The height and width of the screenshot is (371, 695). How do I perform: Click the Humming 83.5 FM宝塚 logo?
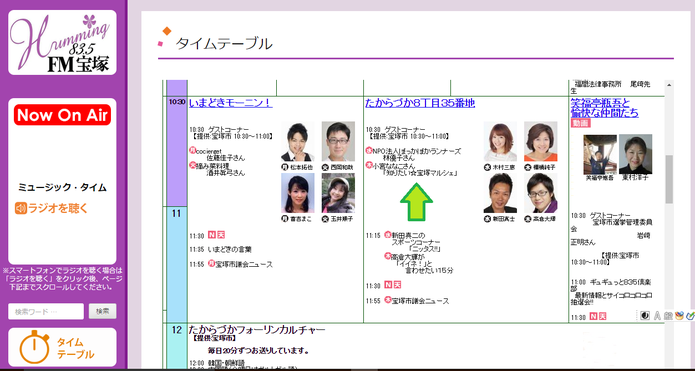pyautogui.click(x=62, y=43)
